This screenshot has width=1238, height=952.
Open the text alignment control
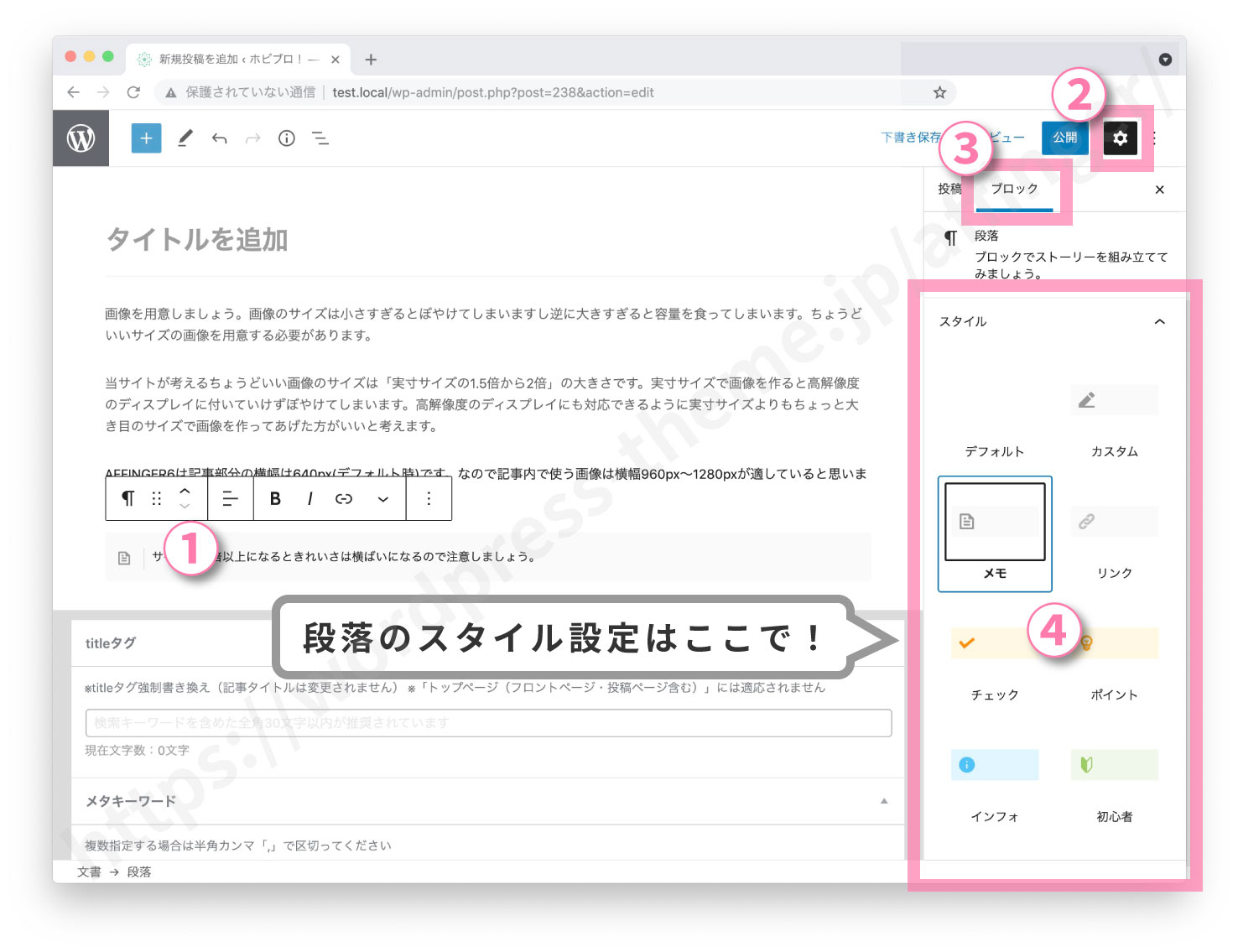pos(230,498)
